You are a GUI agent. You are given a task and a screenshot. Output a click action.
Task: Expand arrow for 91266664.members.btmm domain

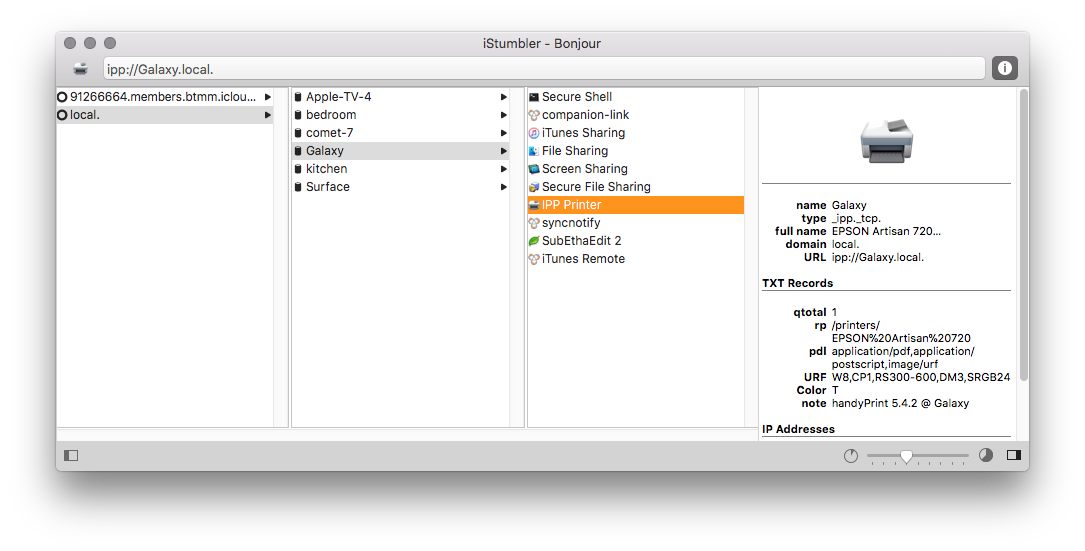coord(267,97)
